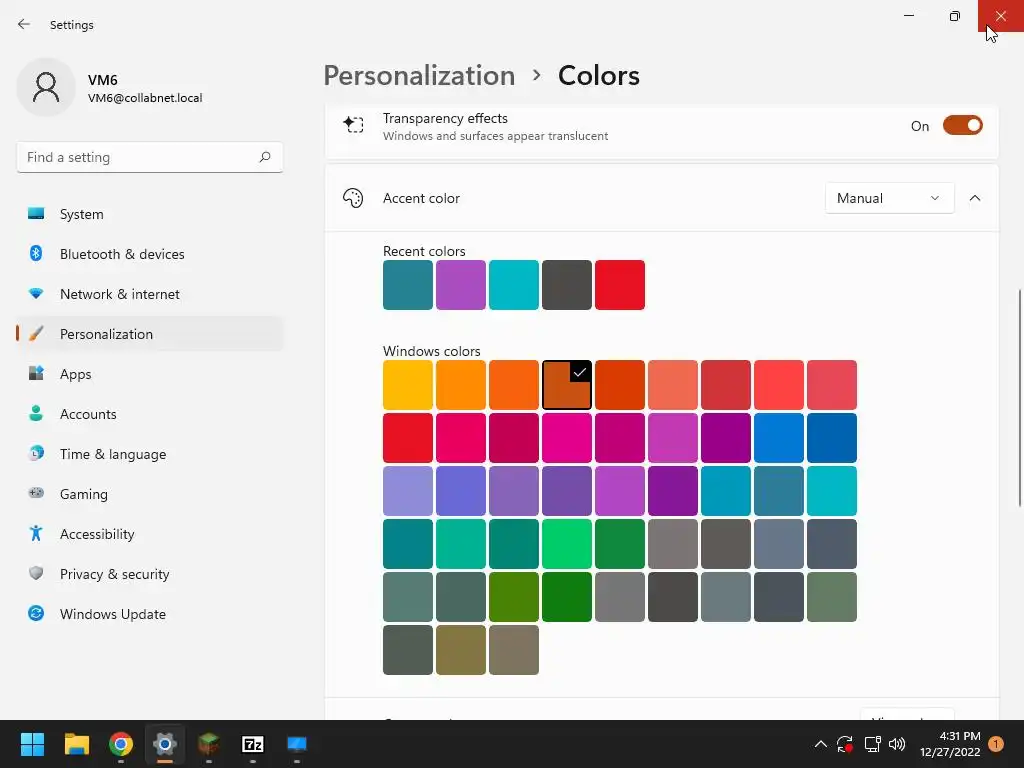Pick the recent red color swatch

[x=620, y=285]
